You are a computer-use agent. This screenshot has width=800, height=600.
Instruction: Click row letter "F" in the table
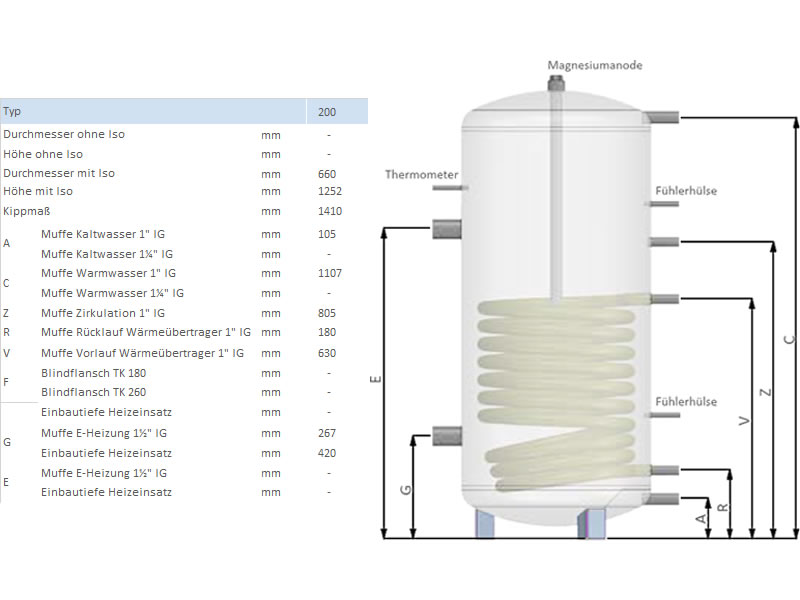pos(6,382)
